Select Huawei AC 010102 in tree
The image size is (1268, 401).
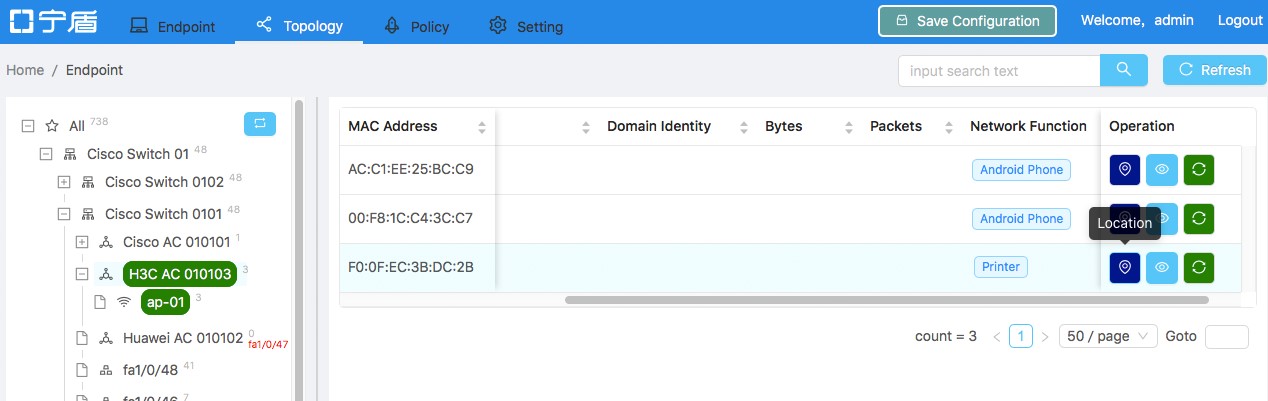coord(184,338)
